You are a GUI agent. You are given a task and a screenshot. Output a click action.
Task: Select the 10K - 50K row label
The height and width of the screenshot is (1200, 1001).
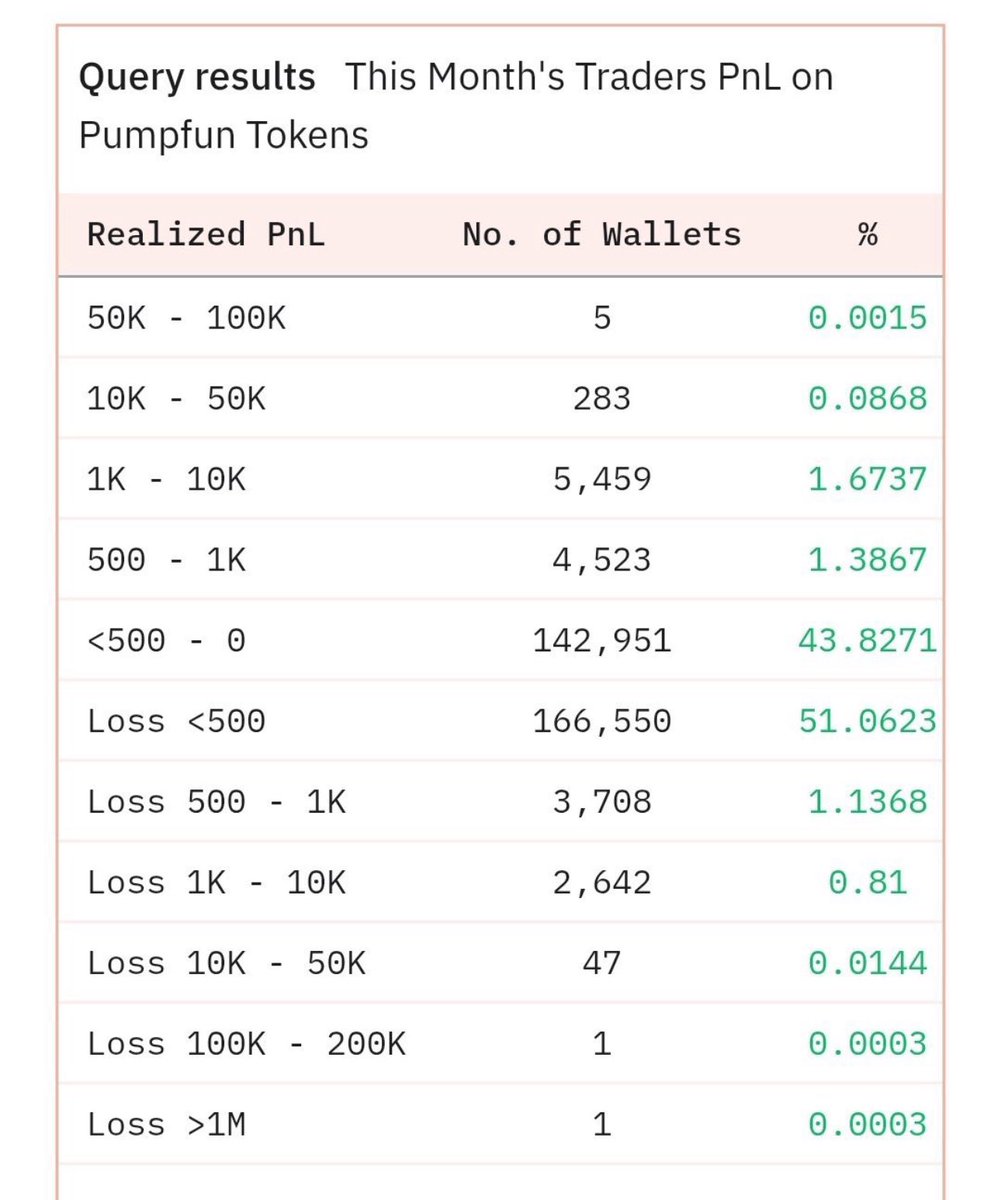(176, 399)
